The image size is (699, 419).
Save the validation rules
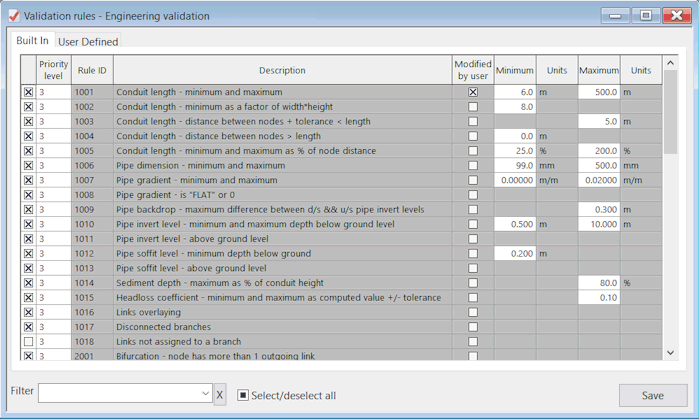653,395
